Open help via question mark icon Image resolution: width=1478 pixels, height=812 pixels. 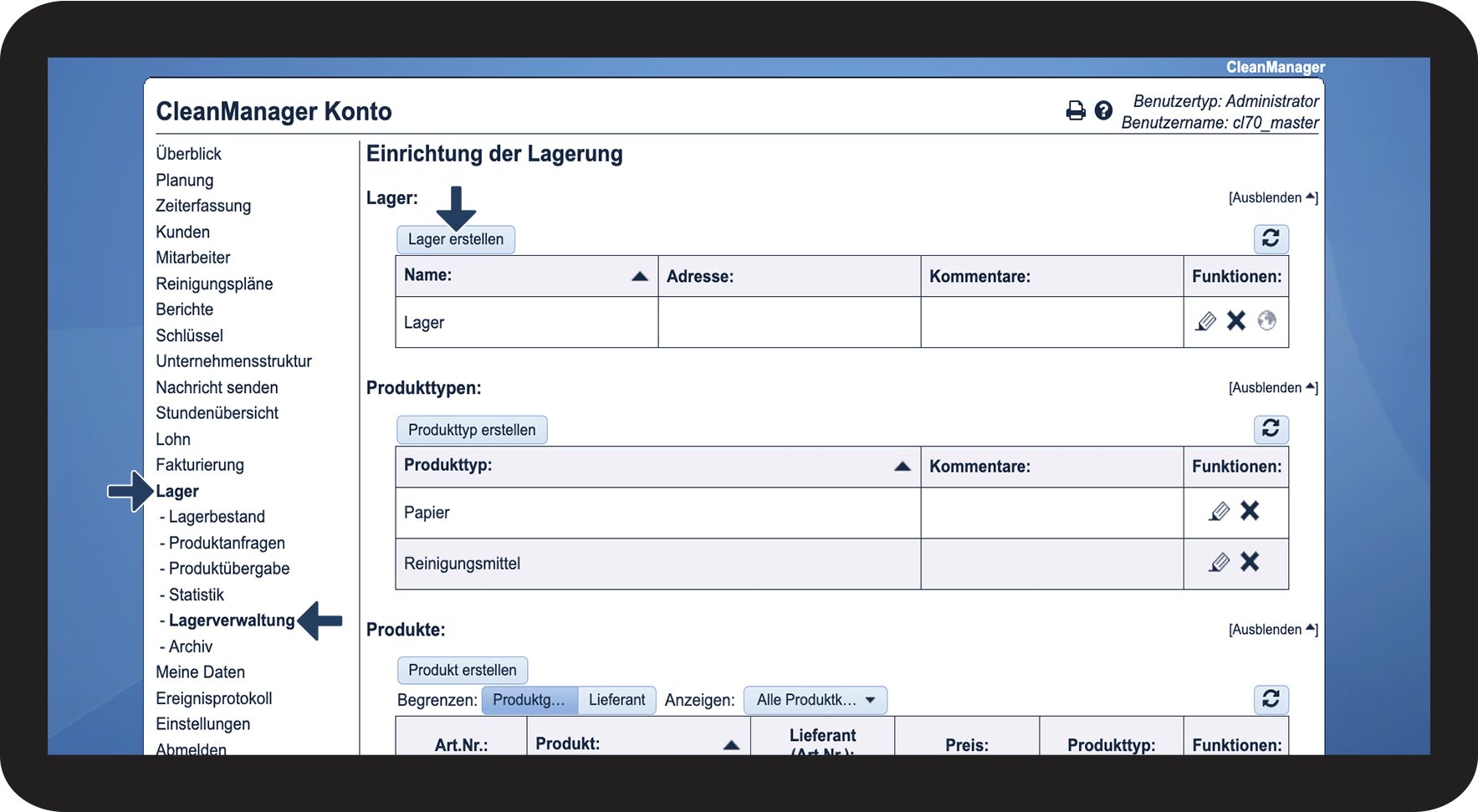1103,110
